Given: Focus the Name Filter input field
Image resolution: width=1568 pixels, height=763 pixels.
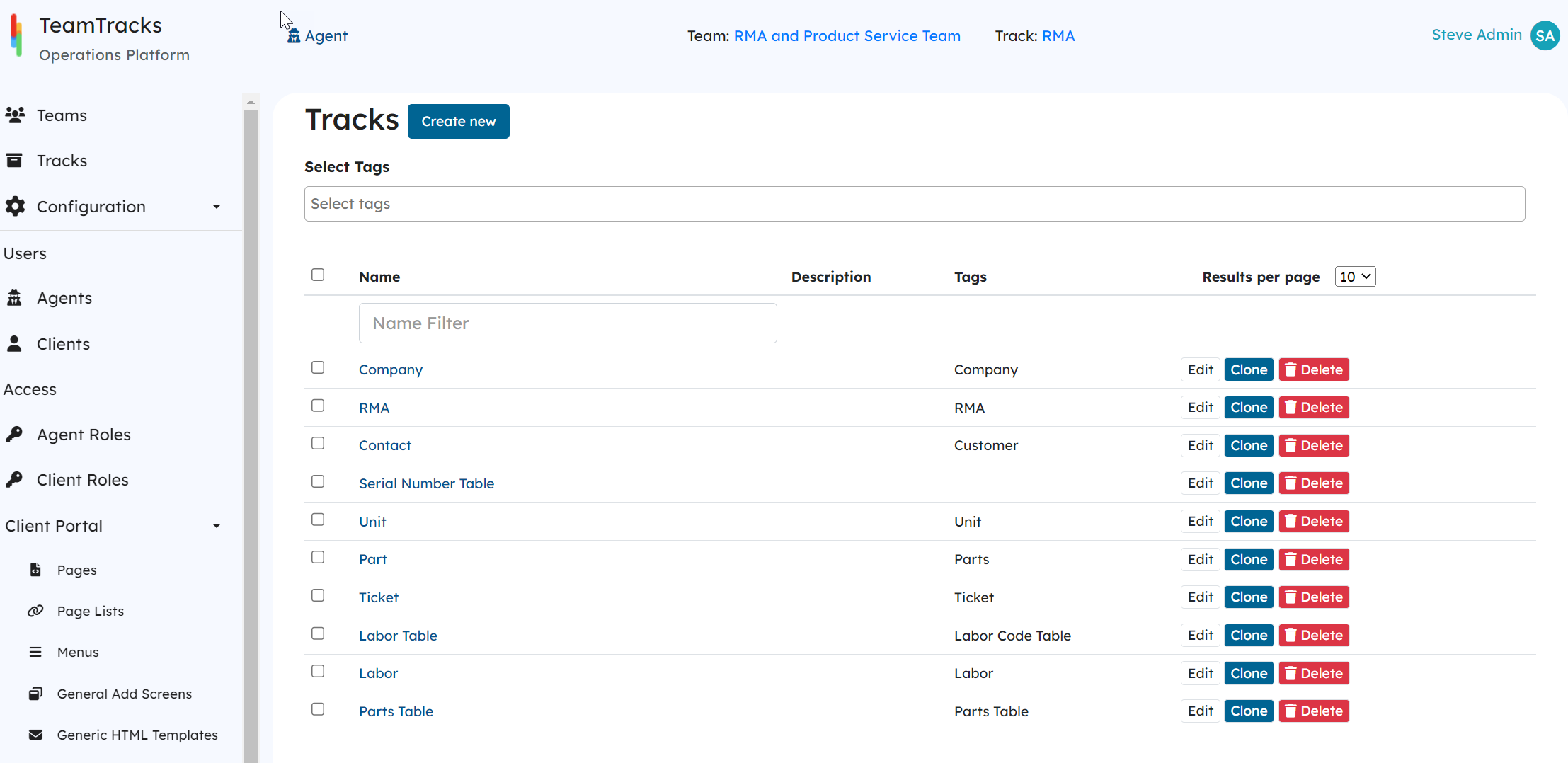Looking at the screenshot, I should pyautogui.click(x=568, y=323).
